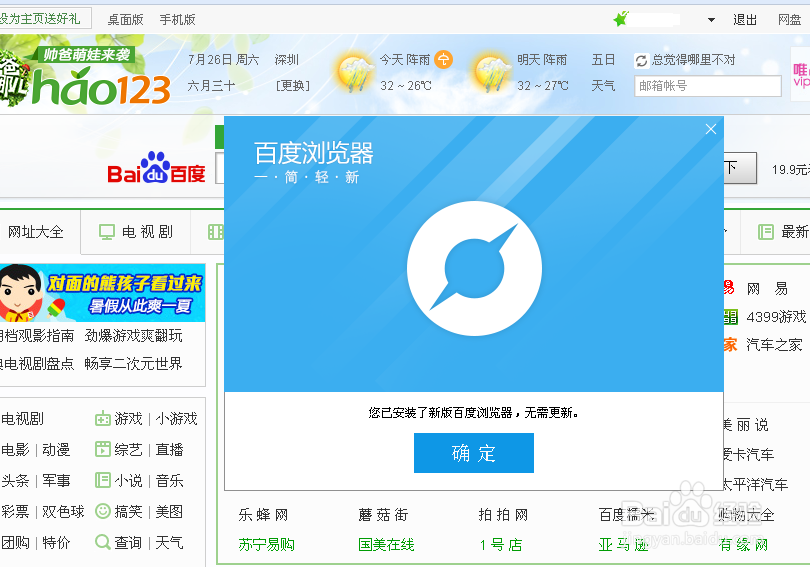The image size is (810, 567).
Task: Select the 网址大全 tab
Action: point(37,232)
